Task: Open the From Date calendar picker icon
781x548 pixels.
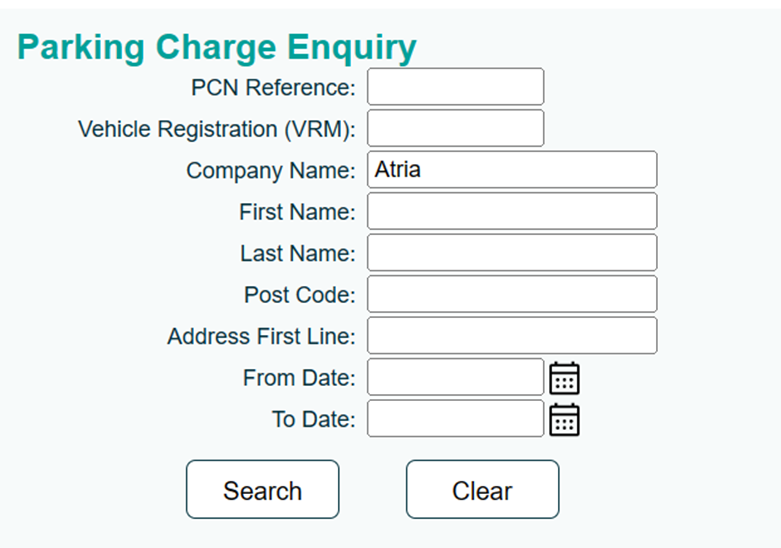Action: pyautogui.click(x=564, y=378)
